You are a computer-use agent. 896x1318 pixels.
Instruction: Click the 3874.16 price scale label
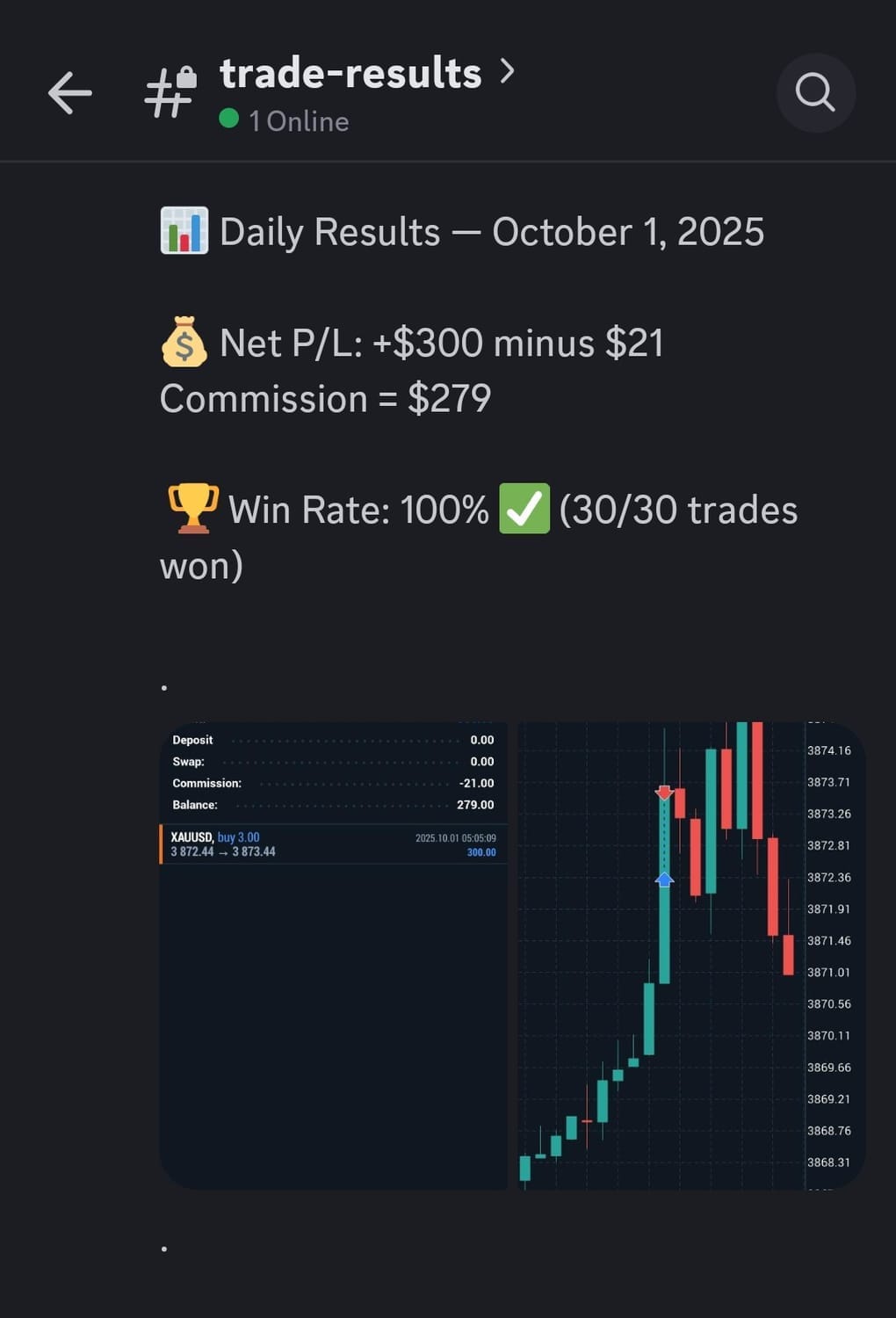(x=828, y=750)
